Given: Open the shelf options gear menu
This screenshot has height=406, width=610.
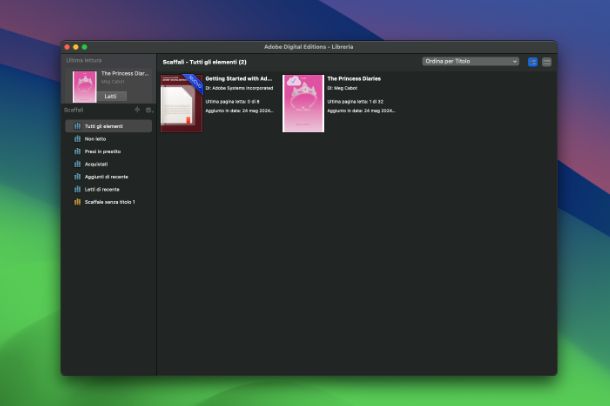Looking at the screenshot, I should pyautogui.click(x=149, y=110).
